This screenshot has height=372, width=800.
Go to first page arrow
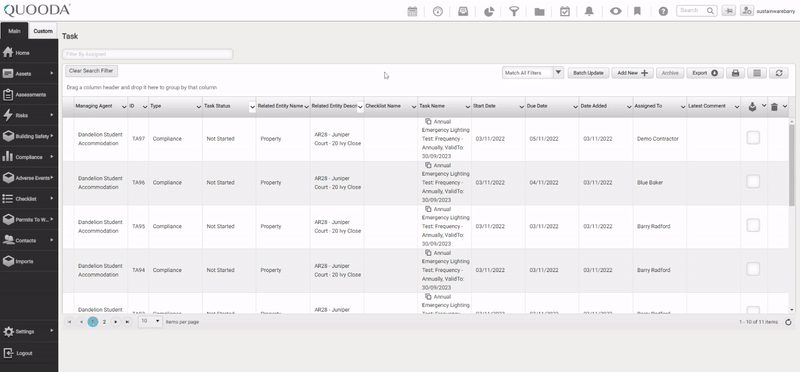coord(69,322)
